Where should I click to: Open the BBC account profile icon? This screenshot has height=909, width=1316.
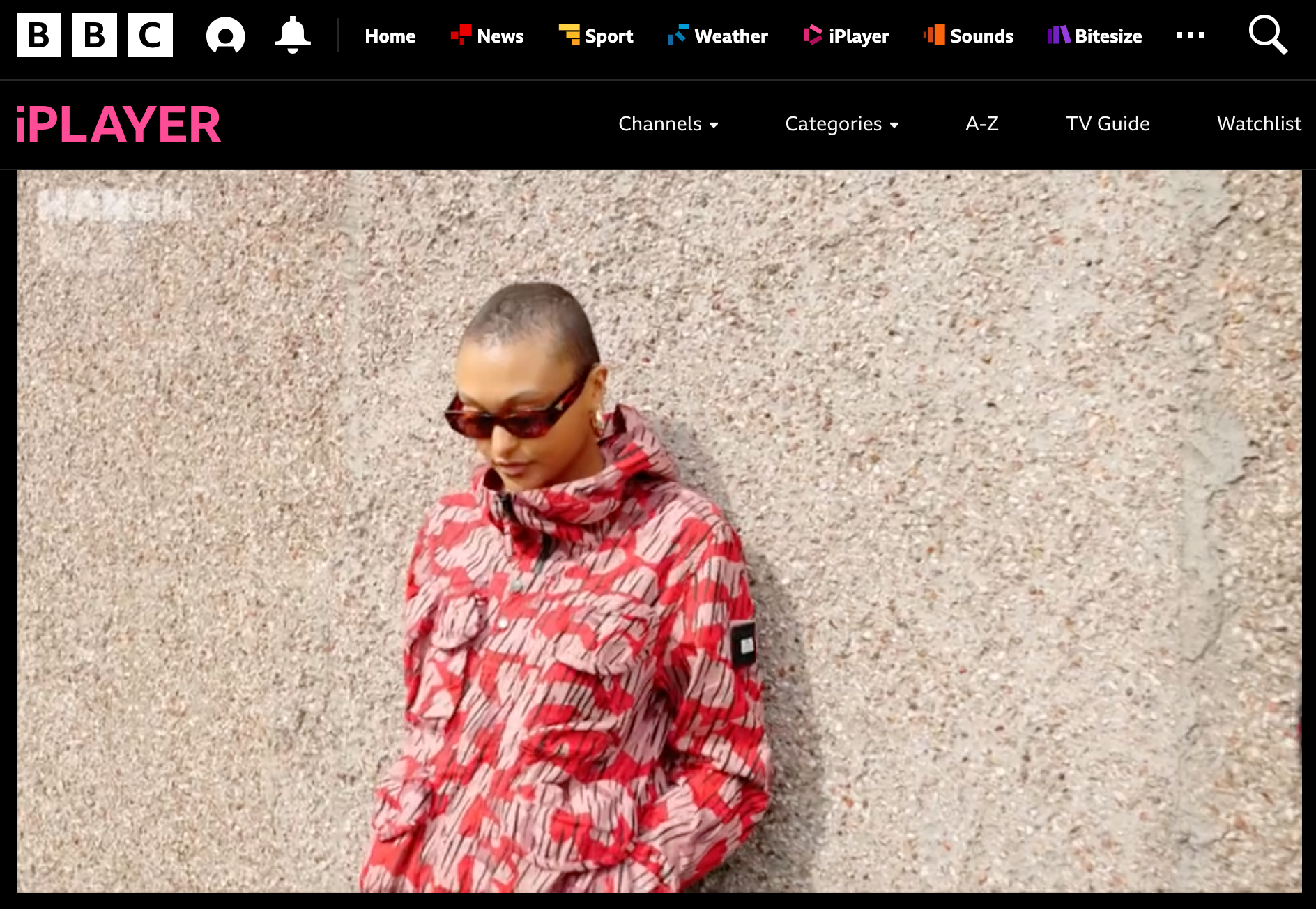click(225, 36)
